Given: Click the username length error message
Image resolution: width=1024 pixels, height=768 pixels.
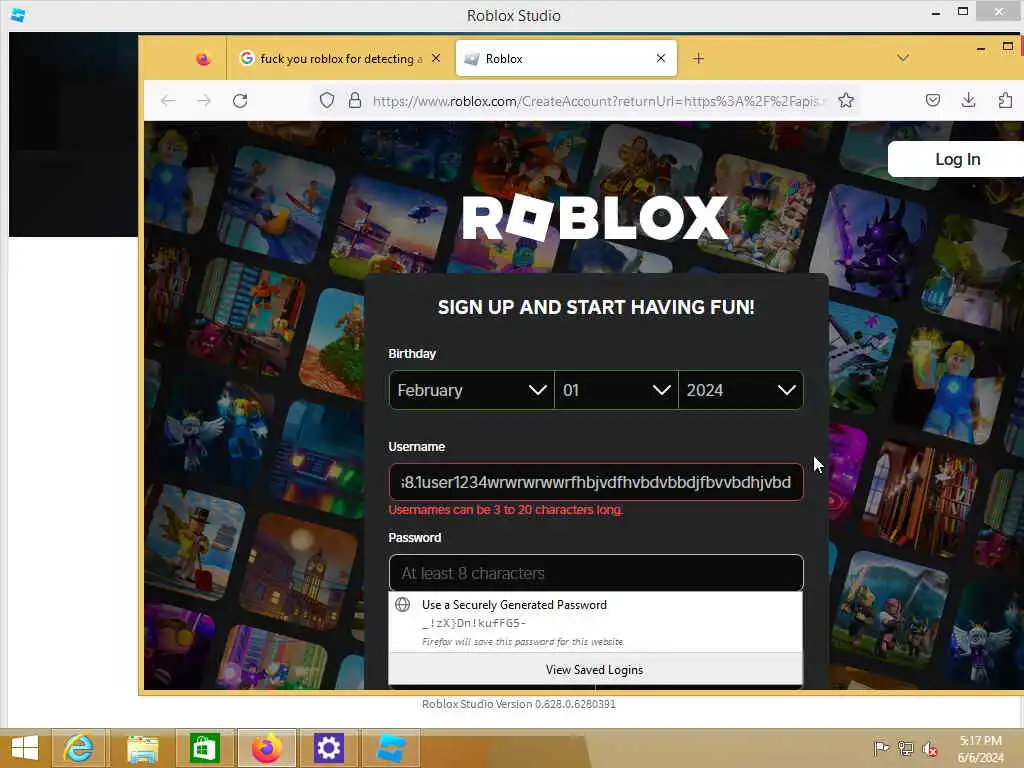Looking at the screenshot, I should (505, 510).
